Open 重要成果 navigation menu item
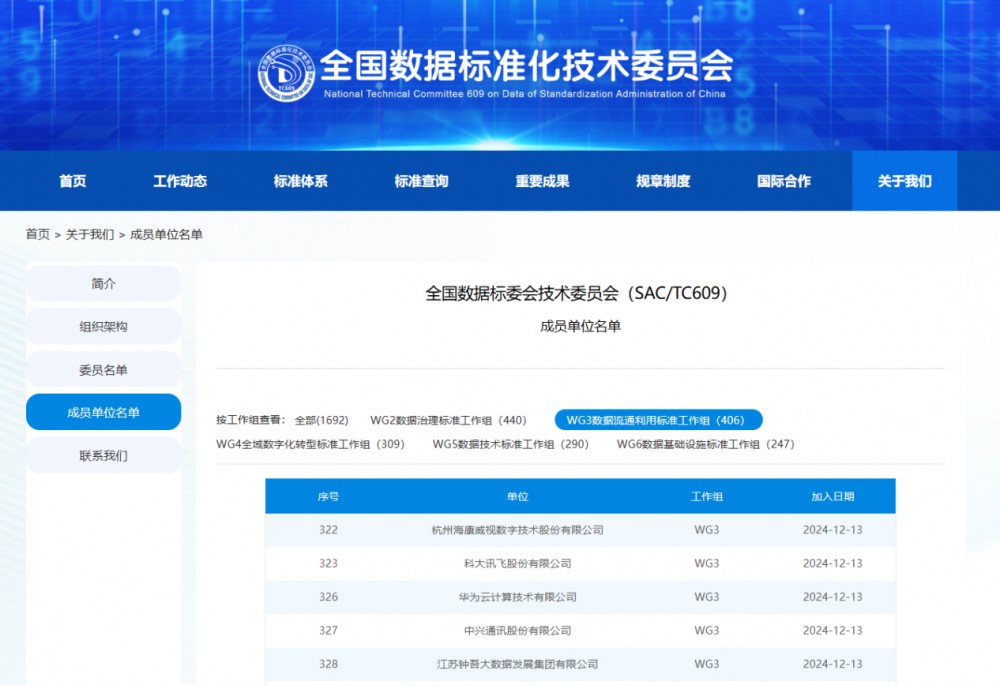1000x685 pixels. pos(543,181)
